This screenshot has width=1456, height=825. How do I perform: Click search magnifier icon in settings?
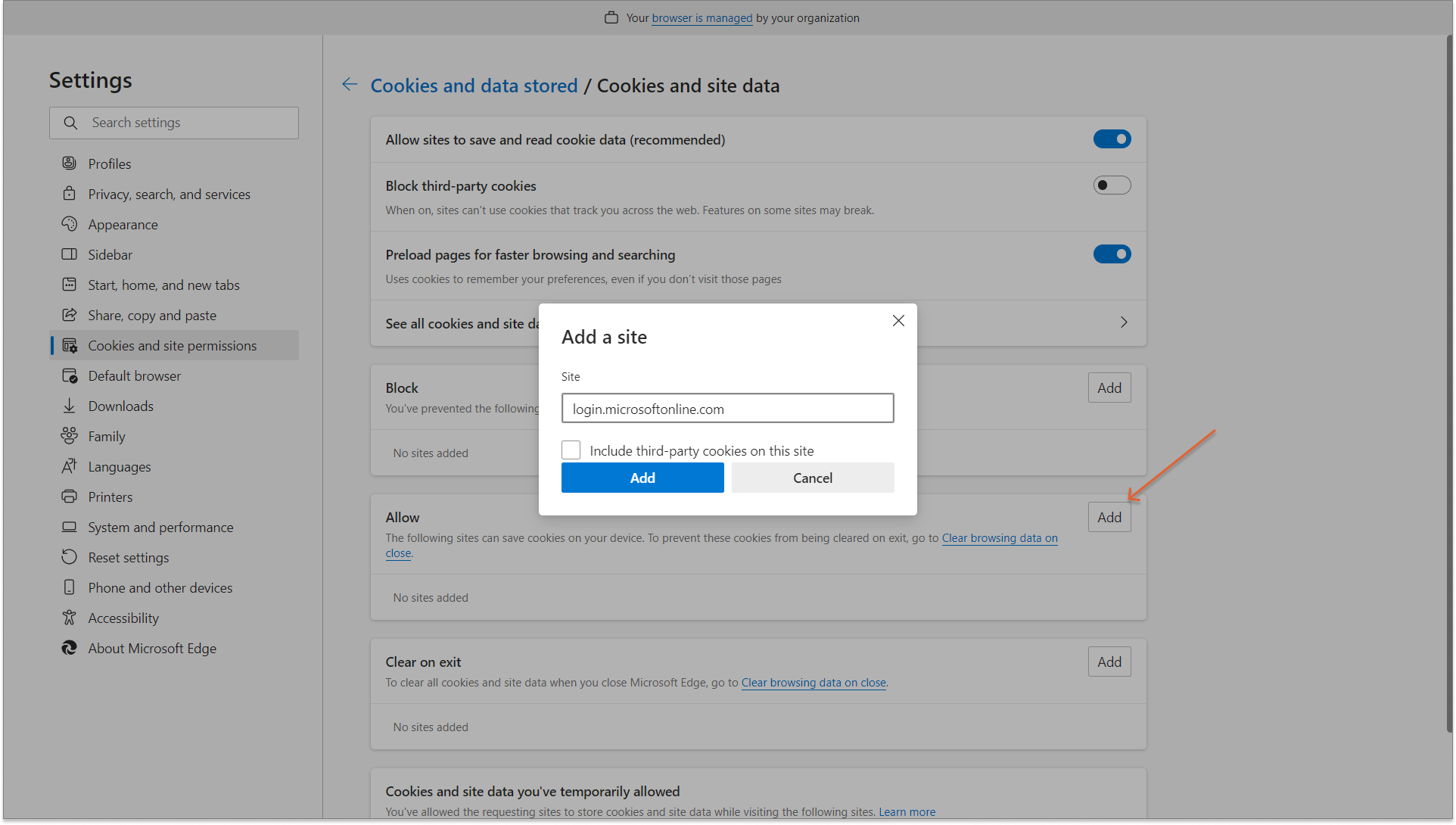[x=70, y=123]
